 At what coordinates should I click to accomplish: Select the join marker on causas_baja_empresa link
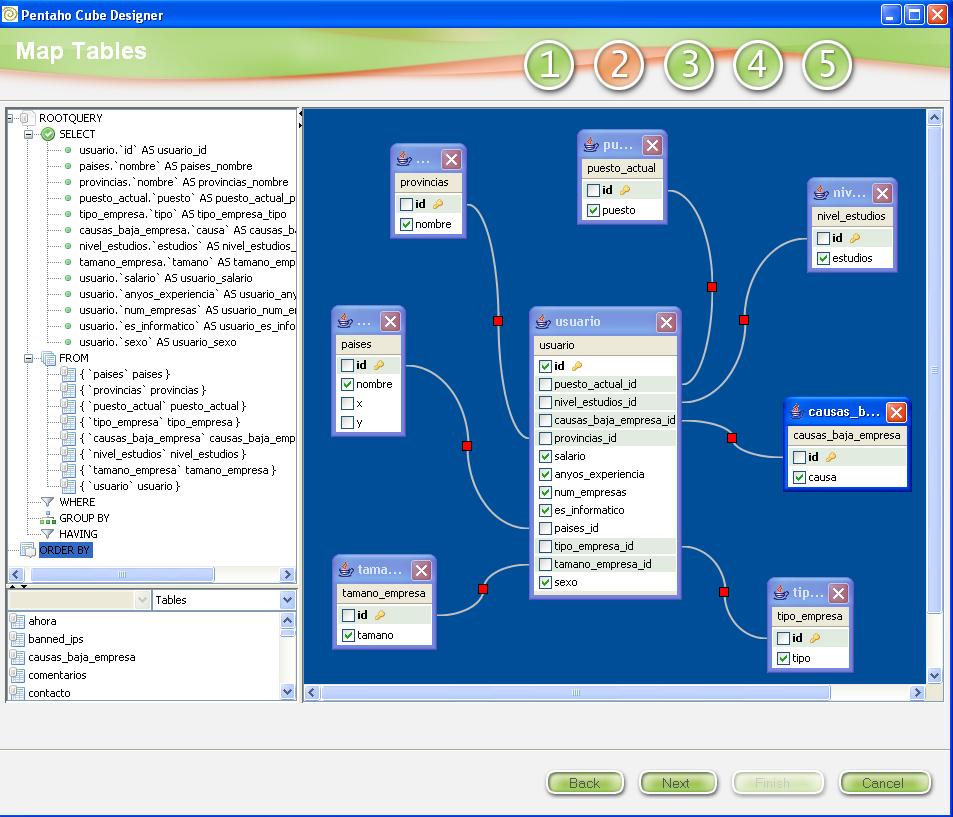732,438
